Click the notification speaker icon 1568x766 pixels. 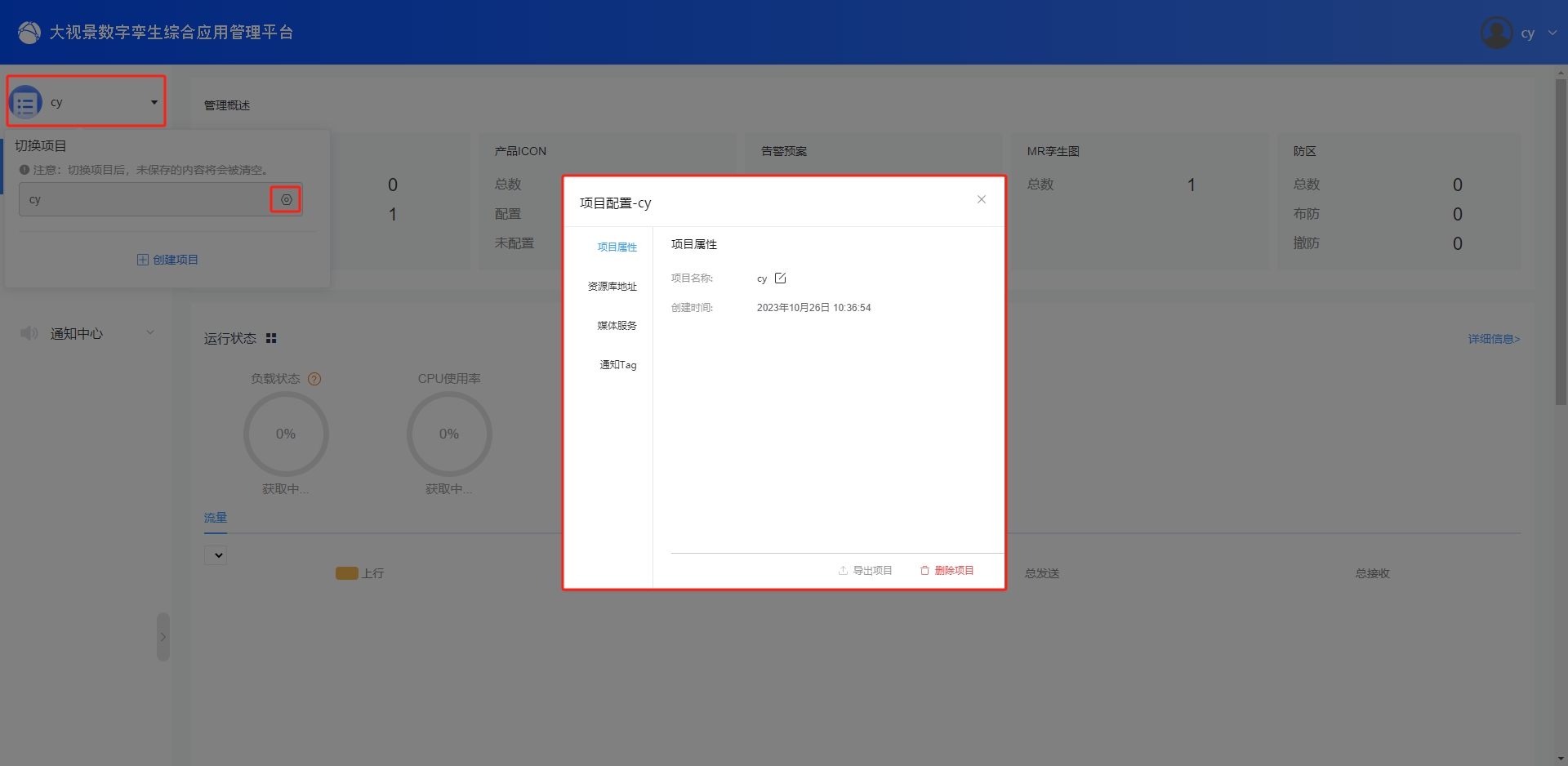[29, 333]
